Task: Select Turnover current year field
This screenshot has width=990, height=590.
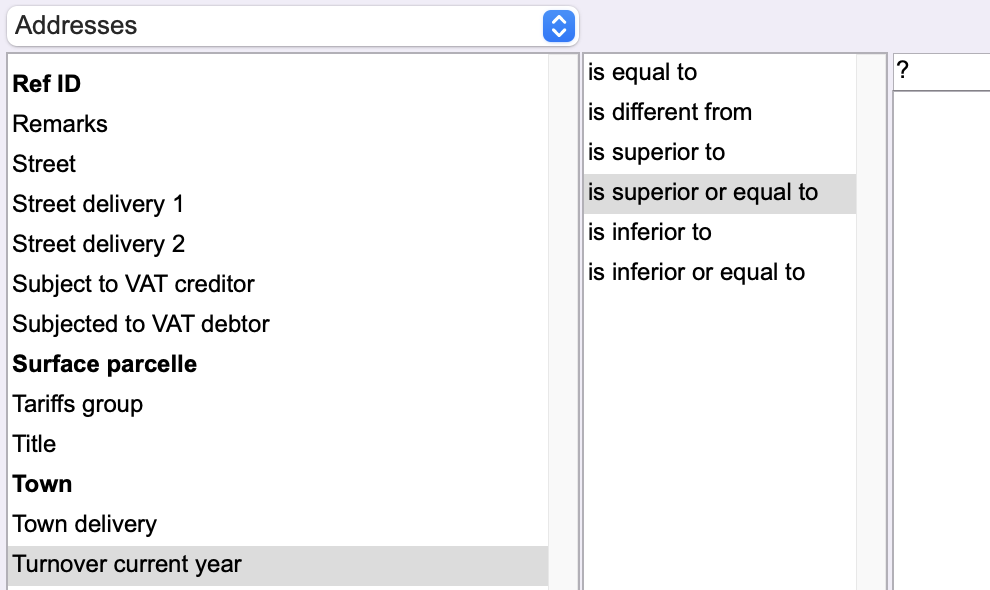Action: [127, 564]
